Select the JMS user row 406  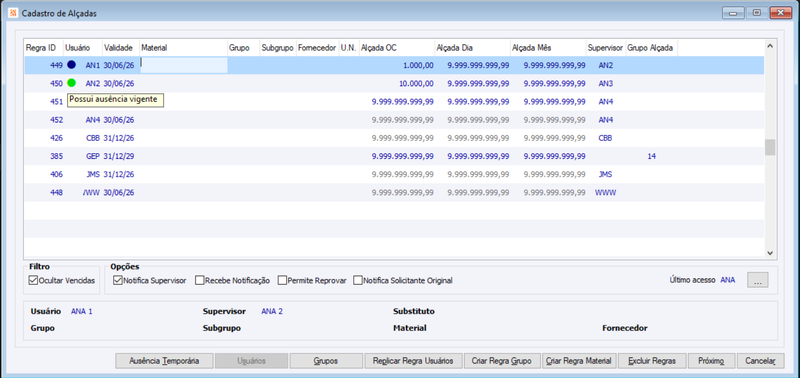coord(394,174)
